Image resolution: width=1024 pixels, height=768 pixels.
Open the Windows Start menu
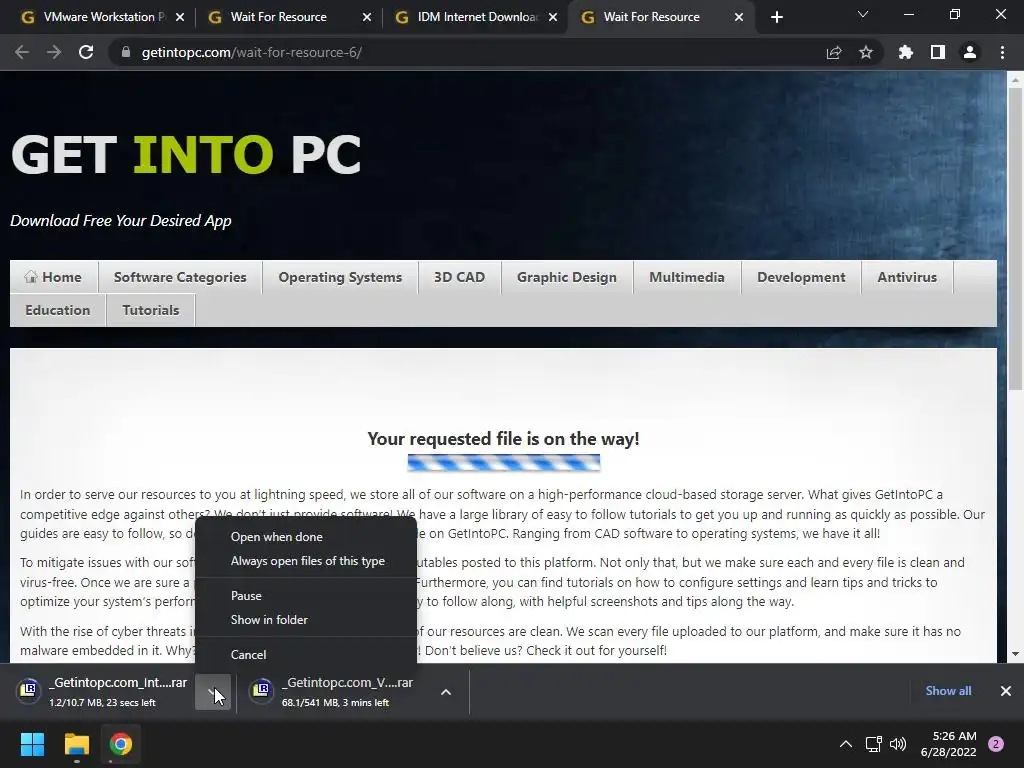(x=33, y=744)
